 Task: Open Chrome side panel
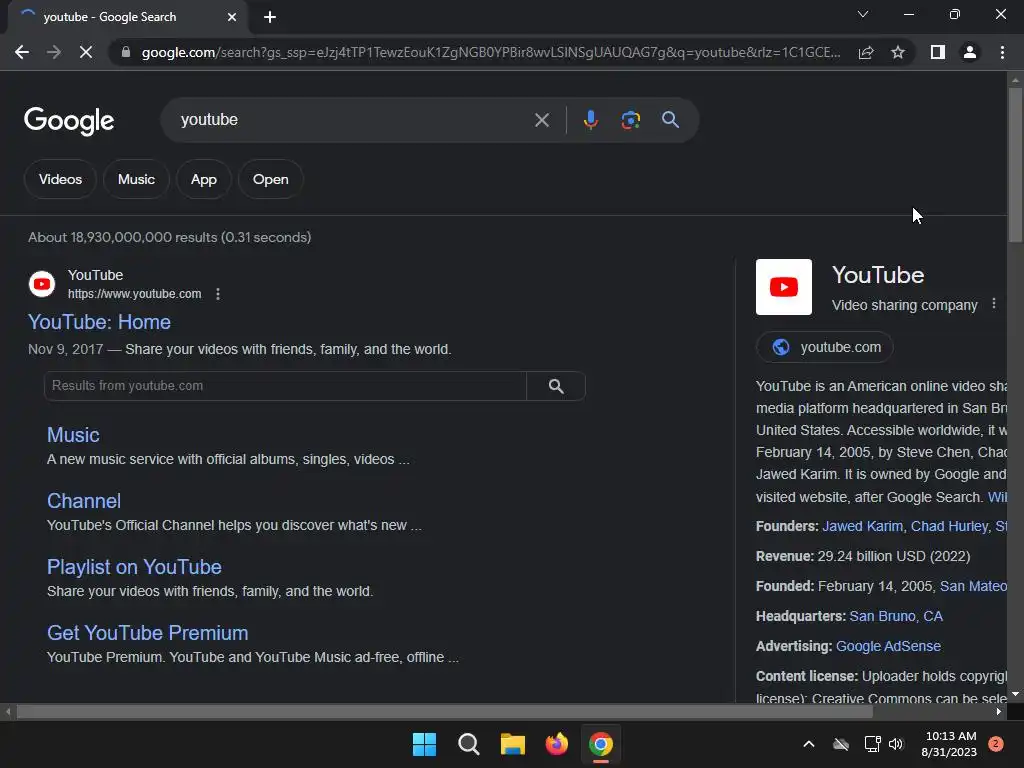[938, 52]
